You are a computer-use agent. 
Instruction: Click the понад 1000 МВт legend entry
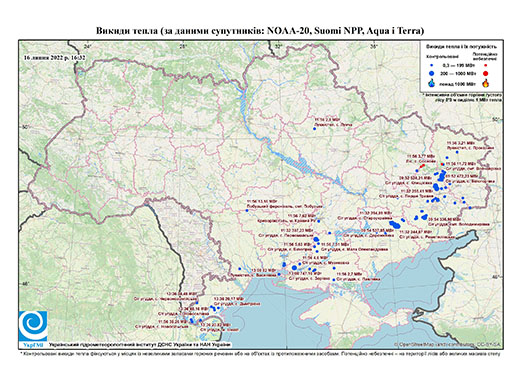pyautogui.click(x=457, y=83)
